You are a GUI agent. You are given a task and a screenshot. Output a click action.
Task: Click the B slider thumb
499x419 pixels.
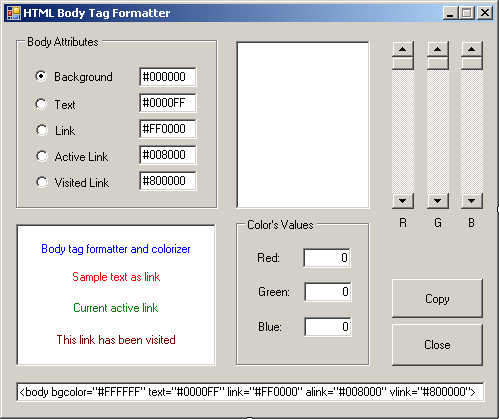(x=472, y=63)
